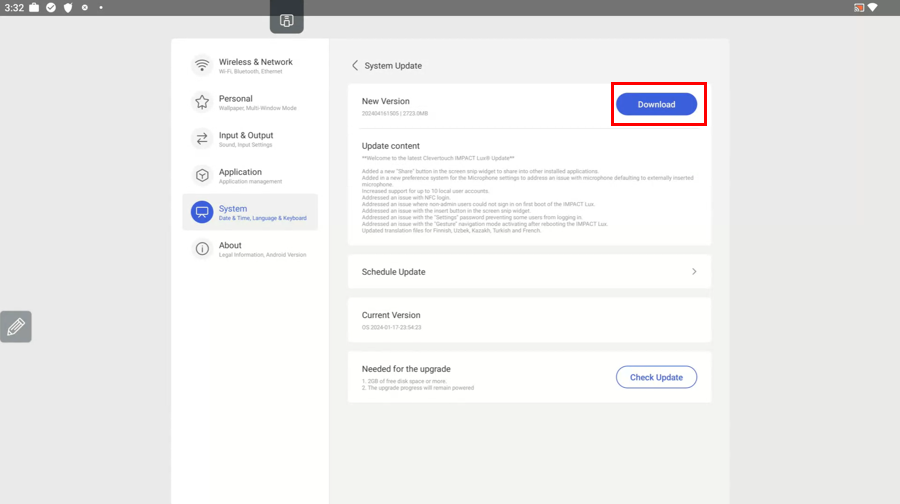This screenshot has width=900, height=504.
Task: Click the Application cube icon
Action: pyautogui.click(x=202, y=176)
